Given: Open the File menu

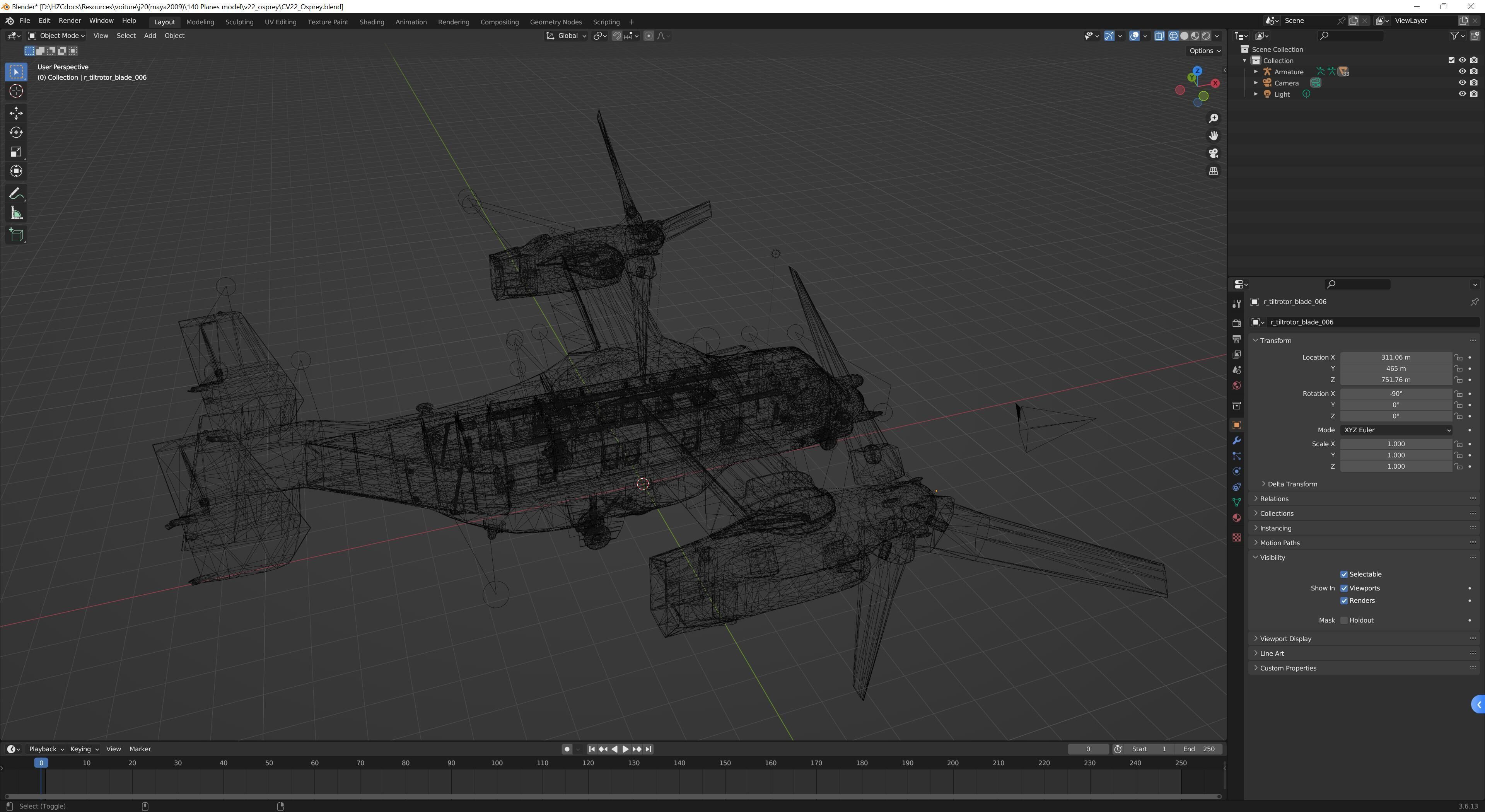Looking at the screenshot, I should [25, 21].
